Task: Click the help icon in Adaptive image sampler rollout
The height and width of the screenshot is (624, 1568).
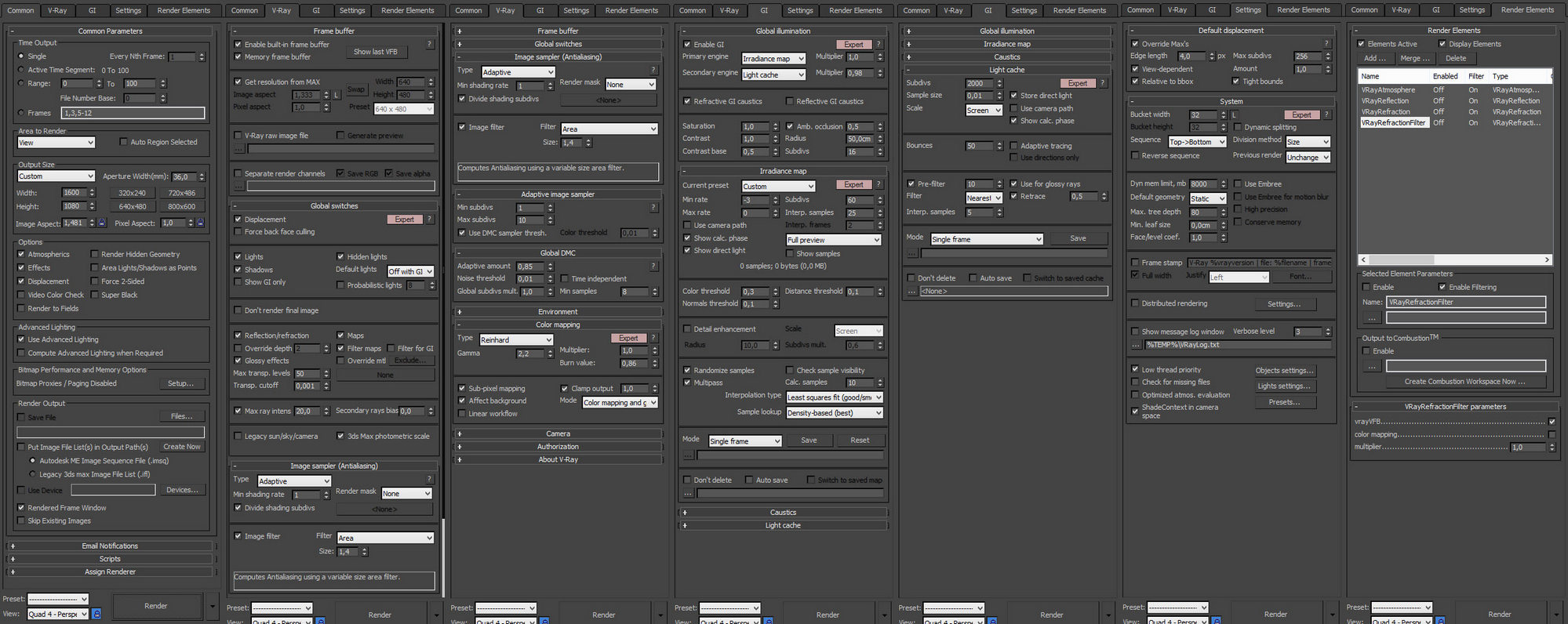Action: click(x=653, y=208)
